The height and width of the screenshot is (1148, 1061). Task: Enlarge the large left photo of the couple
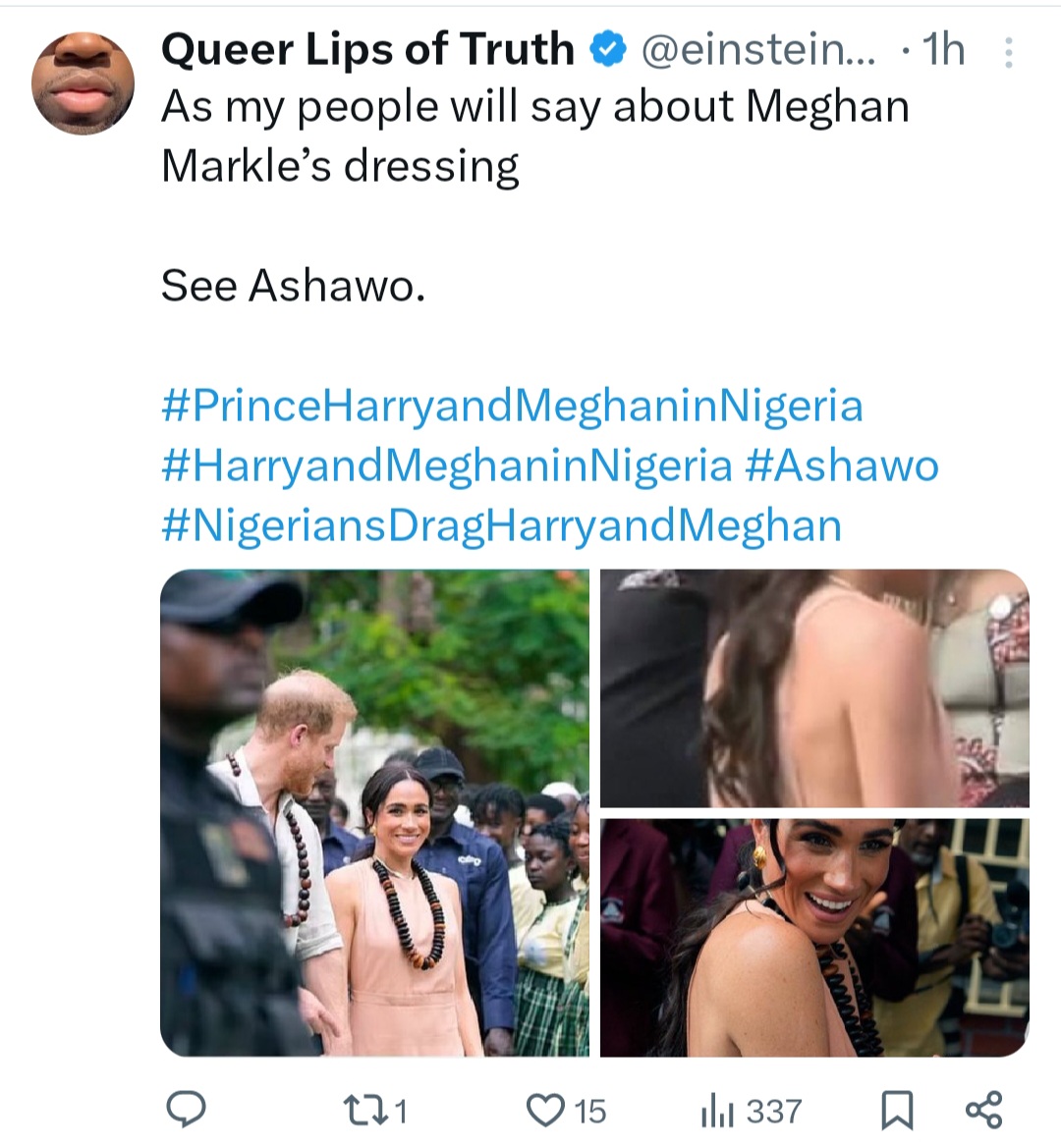(374, 812)
